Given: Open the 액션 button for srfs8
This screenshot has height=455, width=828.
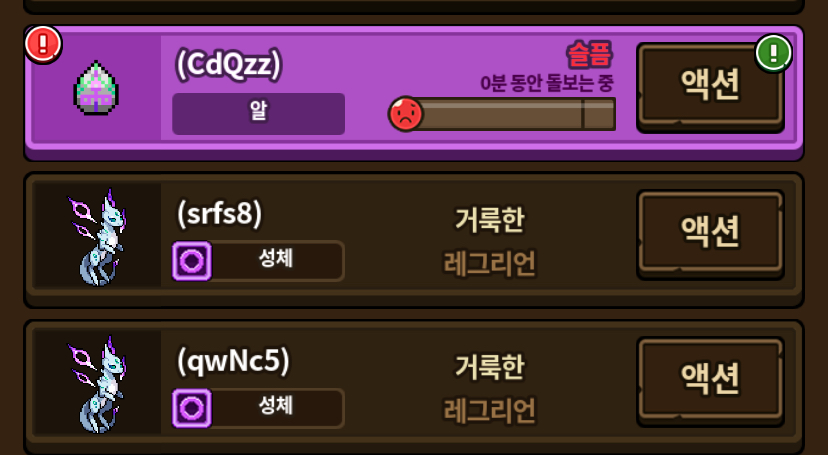Looking at the screenshot, I should pyautogui.click(x=710, y=232).
